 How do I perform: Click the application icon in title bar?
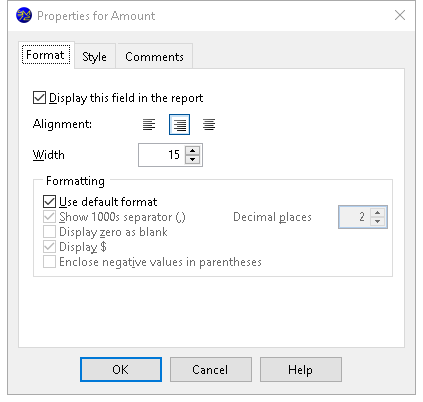24,16
